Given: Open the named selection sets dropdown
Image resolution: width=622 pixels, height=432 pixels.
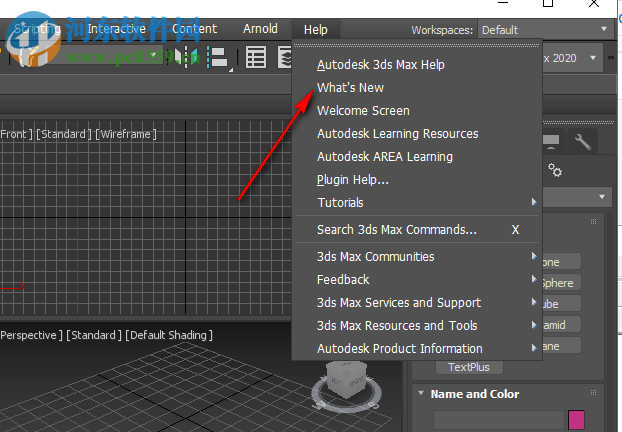Looking at the screenshot, I should [152, 56].
